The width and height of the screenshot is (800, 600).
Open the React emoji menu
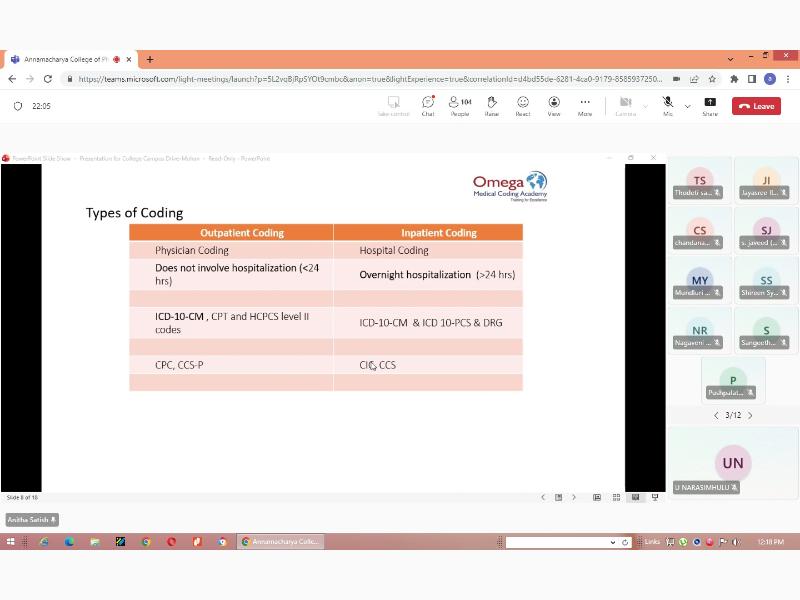click(523, 105)
